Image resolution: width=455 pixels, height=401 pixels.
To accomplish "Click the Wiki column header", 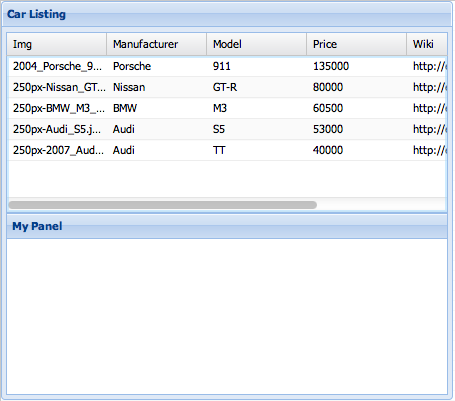I will click(427, 44).
